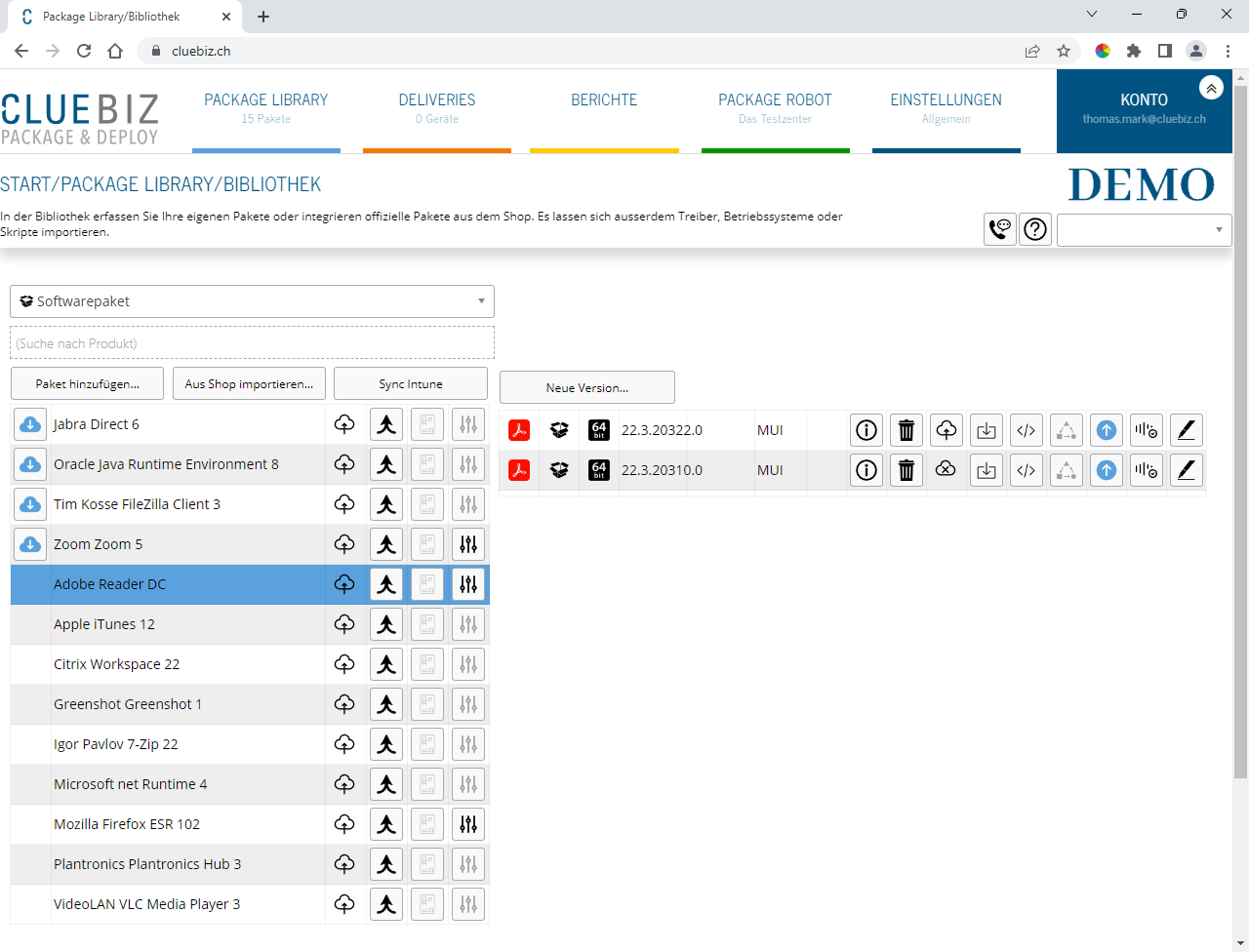Screen dimensions: 1249x952
Task: Click cloud remove icon for version 22.3.20310.0
Action: pos(946,469)
